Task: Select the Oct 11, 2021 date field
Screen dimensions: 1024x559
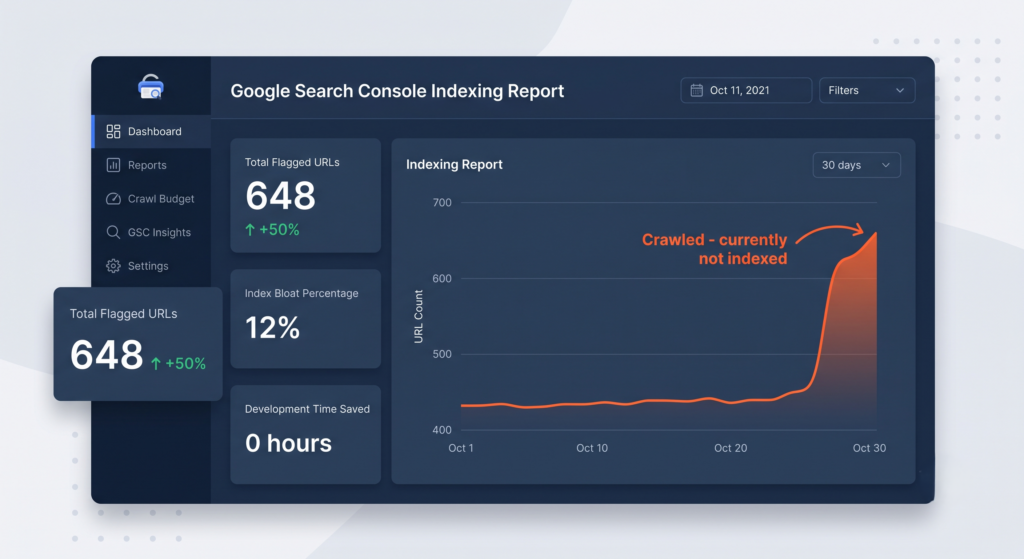Action: click(746, 90)
